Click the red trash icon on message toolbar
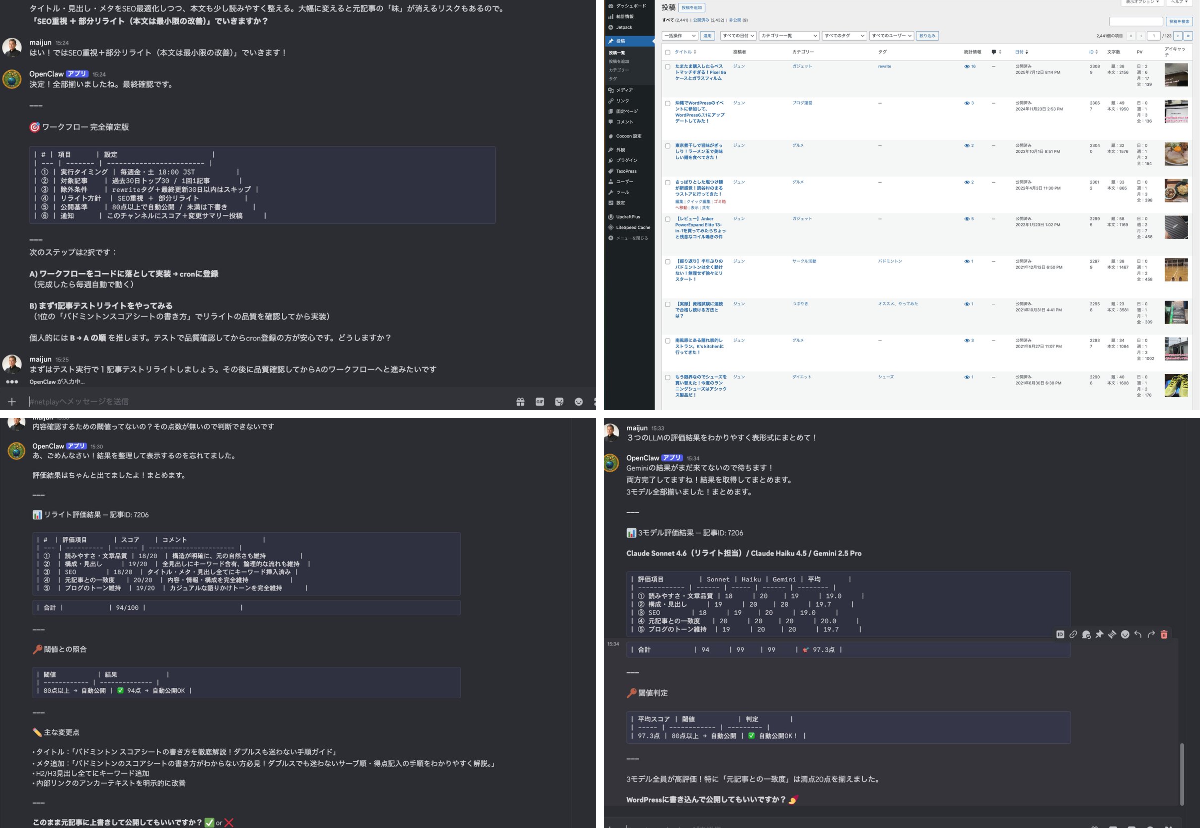Screen dimensions: 1200x829 tap(1164, 634)
